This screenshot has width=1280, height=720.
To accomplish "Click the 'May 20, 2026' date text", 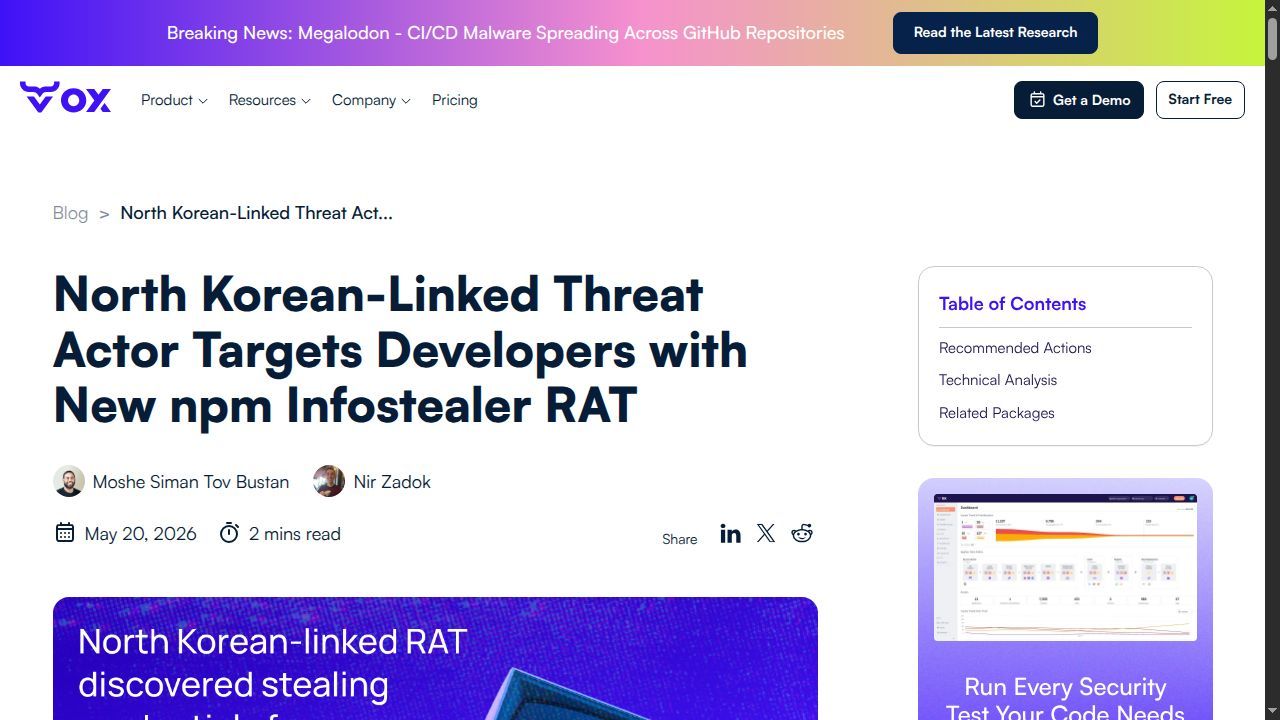I will 141,534.
